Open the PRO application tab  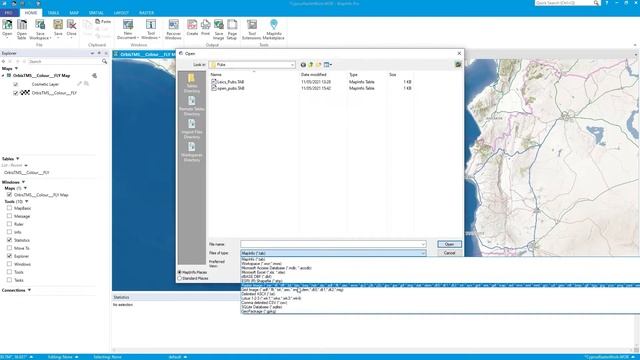click(9, 13)
